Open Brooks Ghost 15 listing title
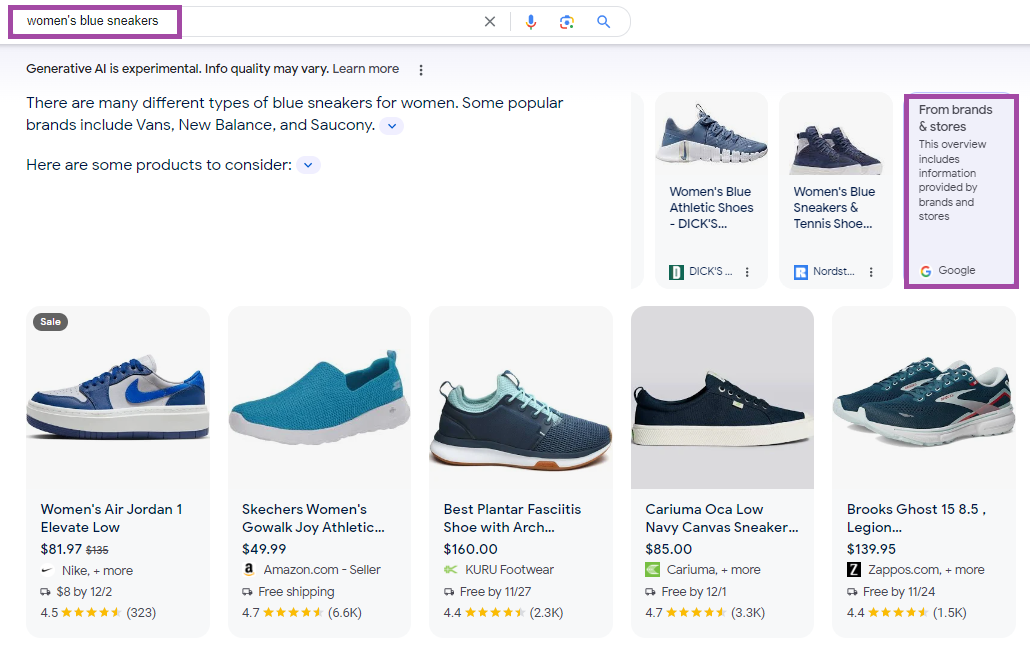Viewport: 1031px width, 653px height. [916, 518]
